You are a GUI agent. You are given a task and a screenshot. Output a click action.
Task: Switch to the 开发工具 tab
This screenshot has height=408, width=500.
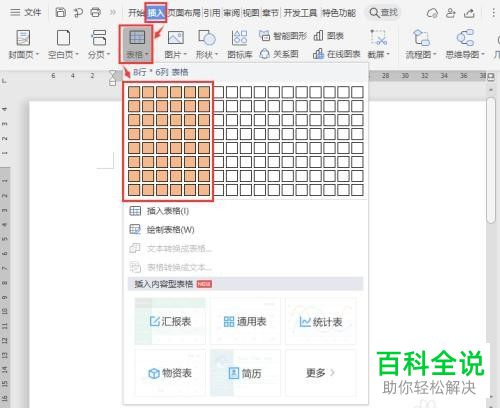coord(300,13)
